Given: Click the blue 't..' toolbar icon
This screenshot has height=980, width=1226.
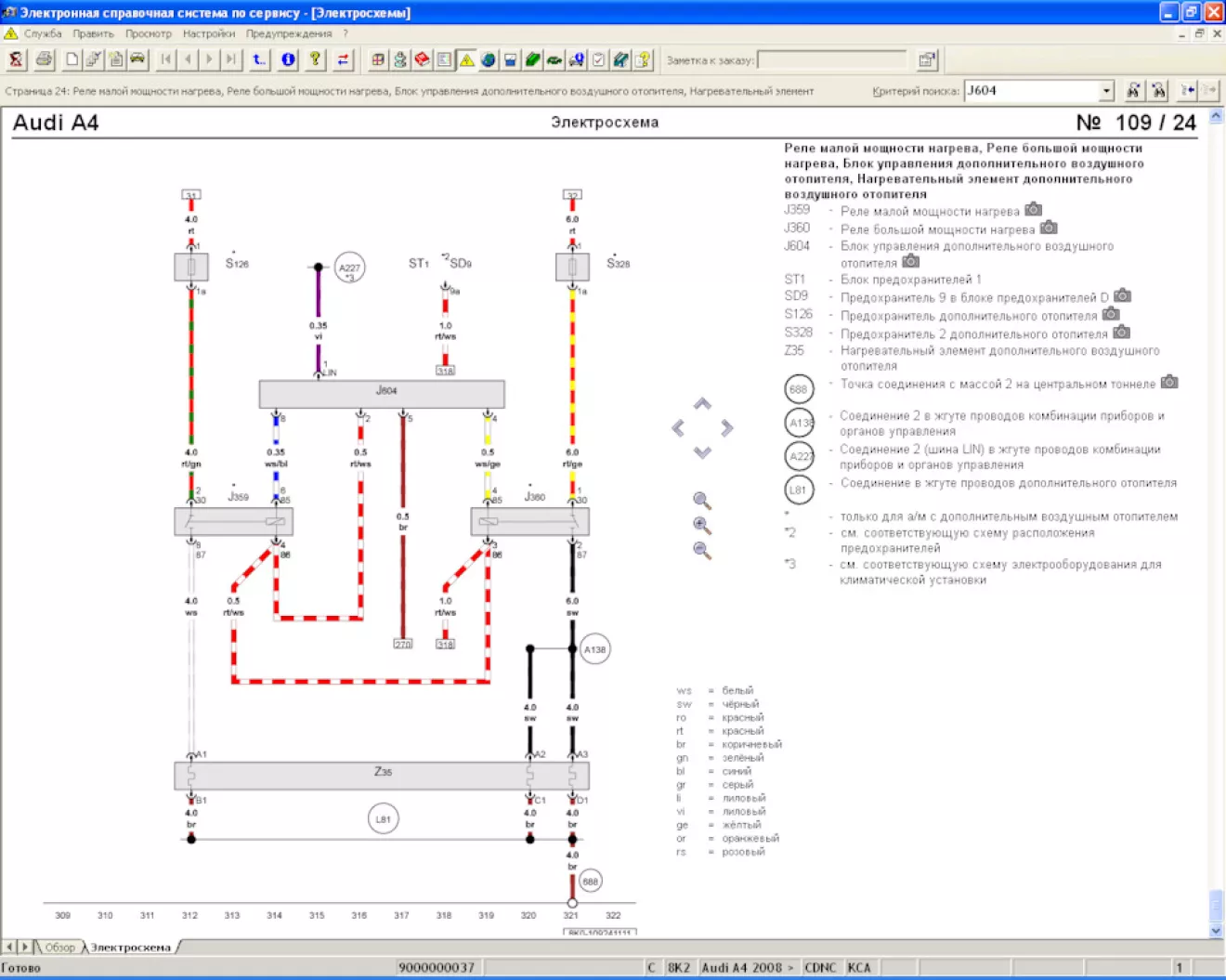Looking at the screenshot, I should 259,60.
